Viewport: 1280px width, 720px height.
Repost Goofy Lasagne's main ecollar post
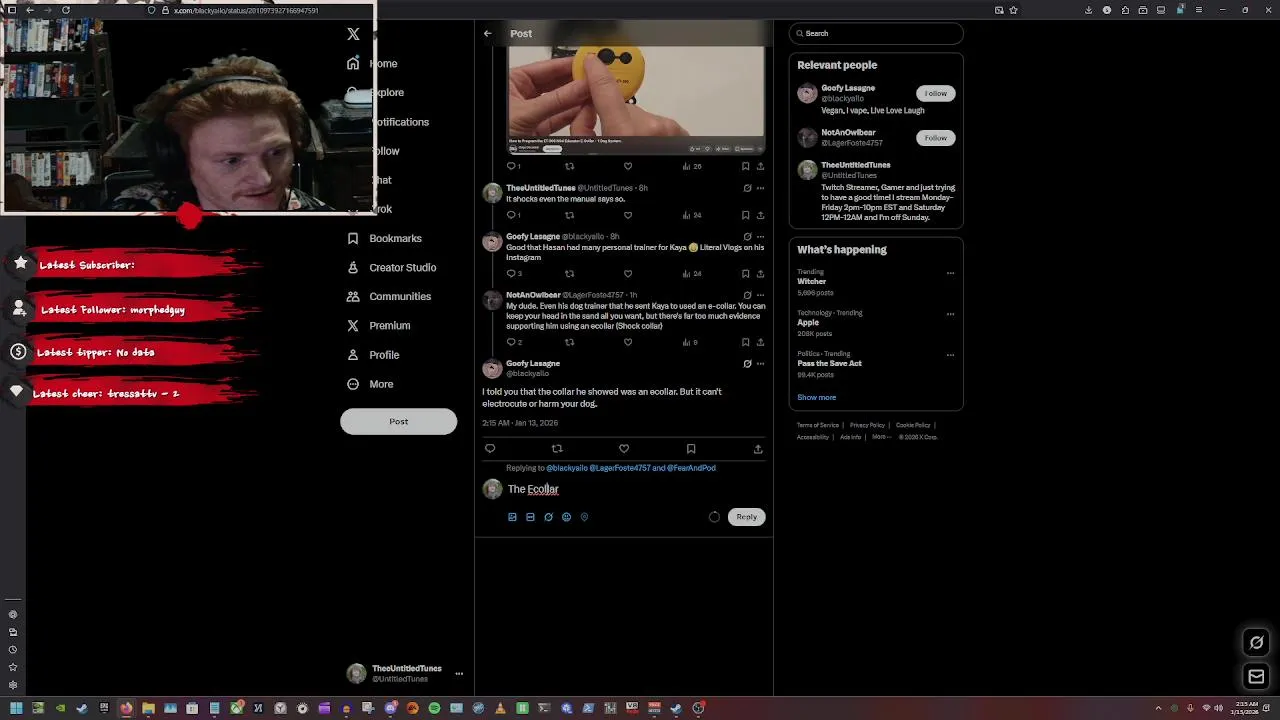[x=557, y=449]
